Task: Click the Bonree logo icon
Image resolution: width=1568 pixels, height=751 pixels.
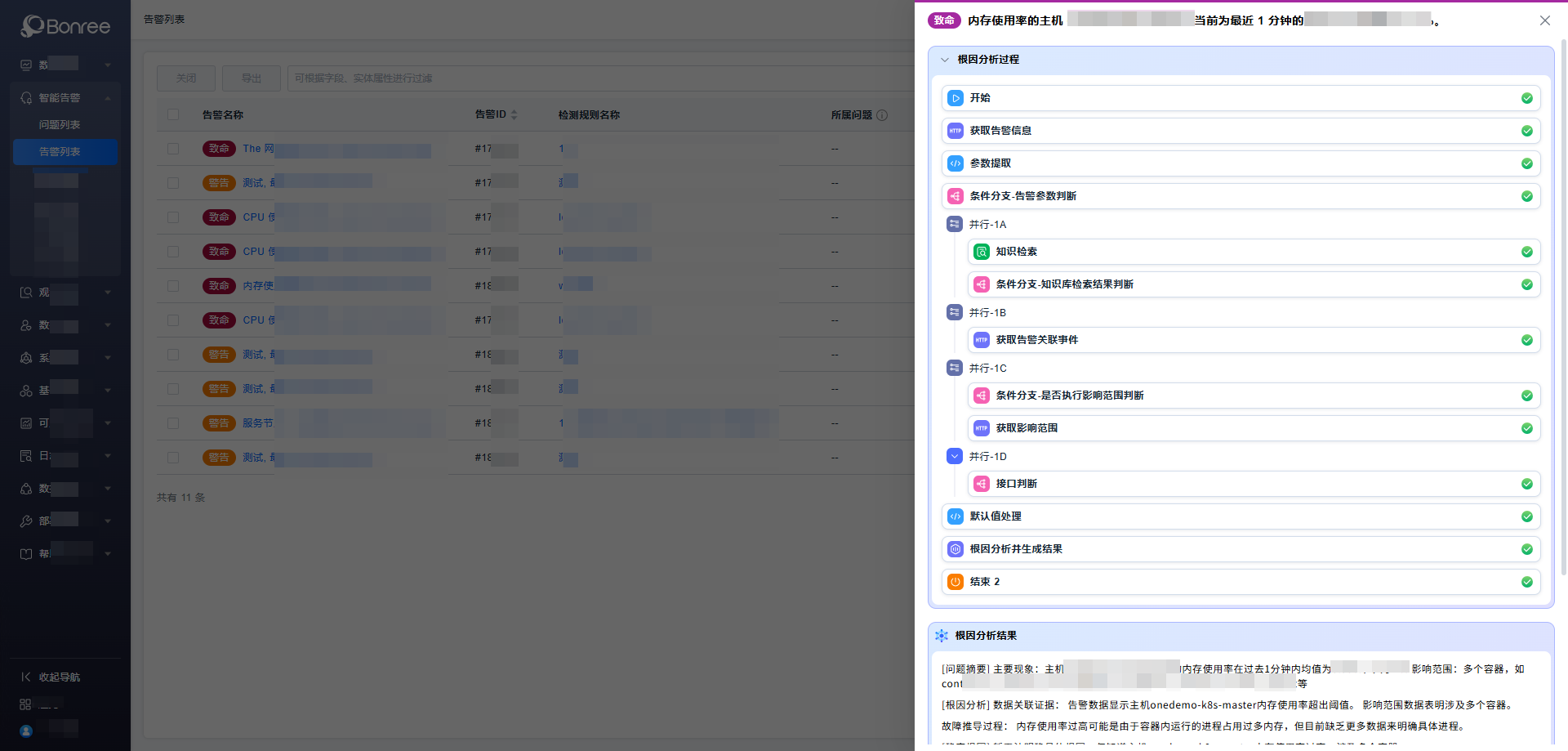Action: (x=33, y=26)
